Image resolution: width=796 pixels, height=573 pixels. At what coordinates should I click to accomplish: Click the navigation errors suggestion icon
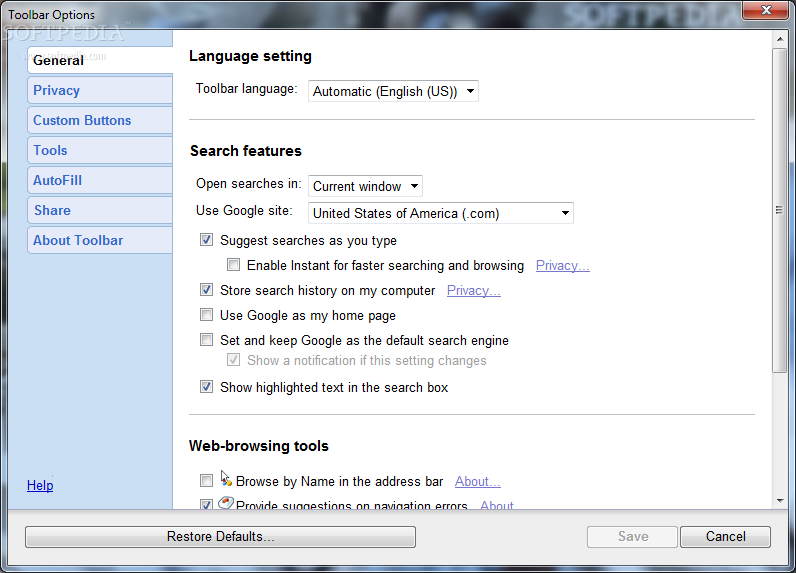point(226,503)
